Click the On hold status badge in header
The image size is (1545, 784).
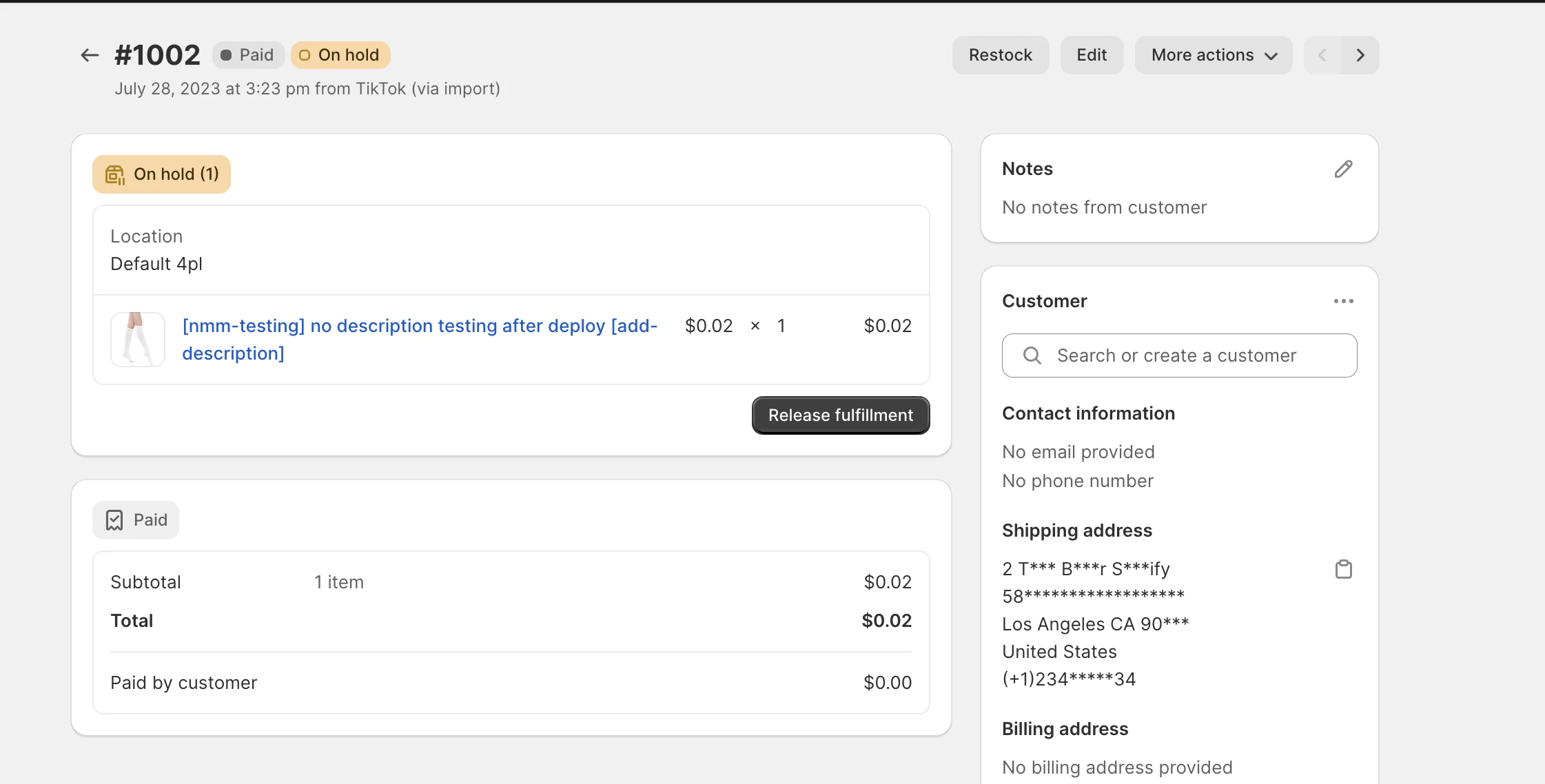[340, 55]
